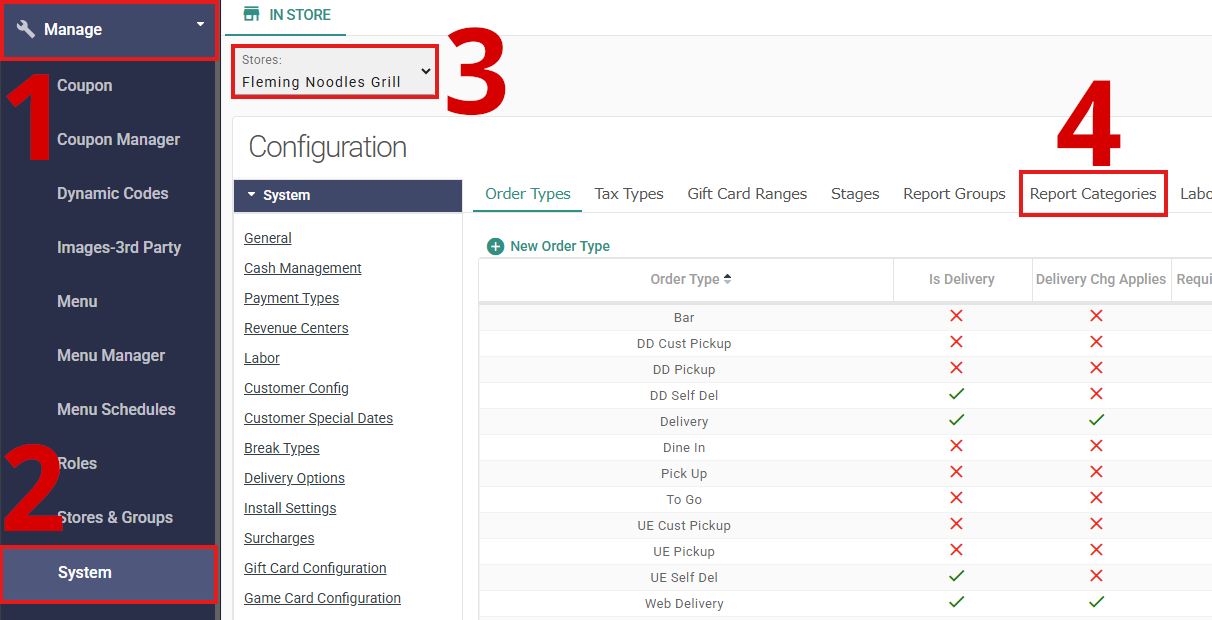Open Coupon in the sidebar
The height and width of the screenshot is (620, 1212).
pos(85,86)
